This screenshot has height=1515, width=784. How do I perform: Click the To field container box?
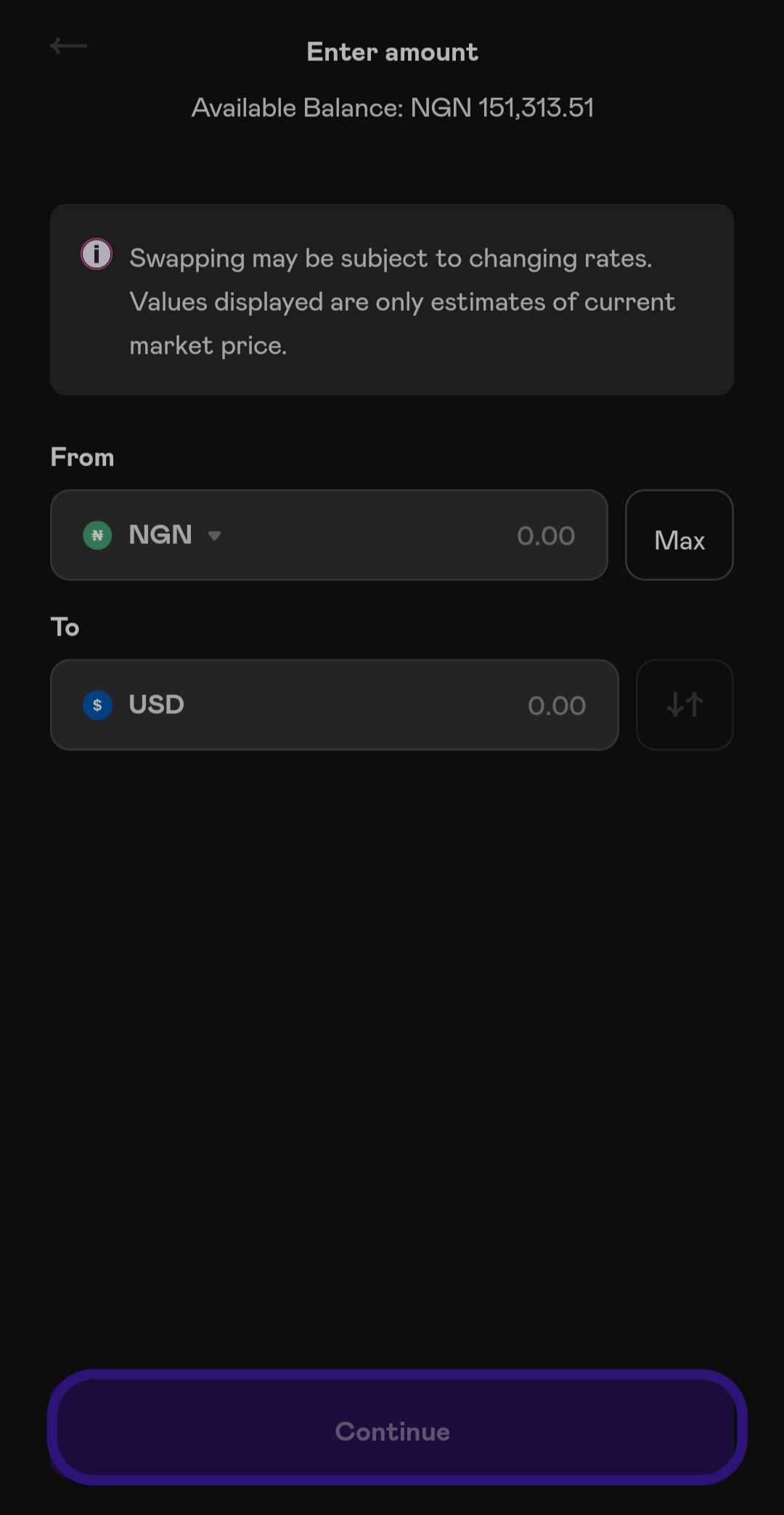pos(335,704)
